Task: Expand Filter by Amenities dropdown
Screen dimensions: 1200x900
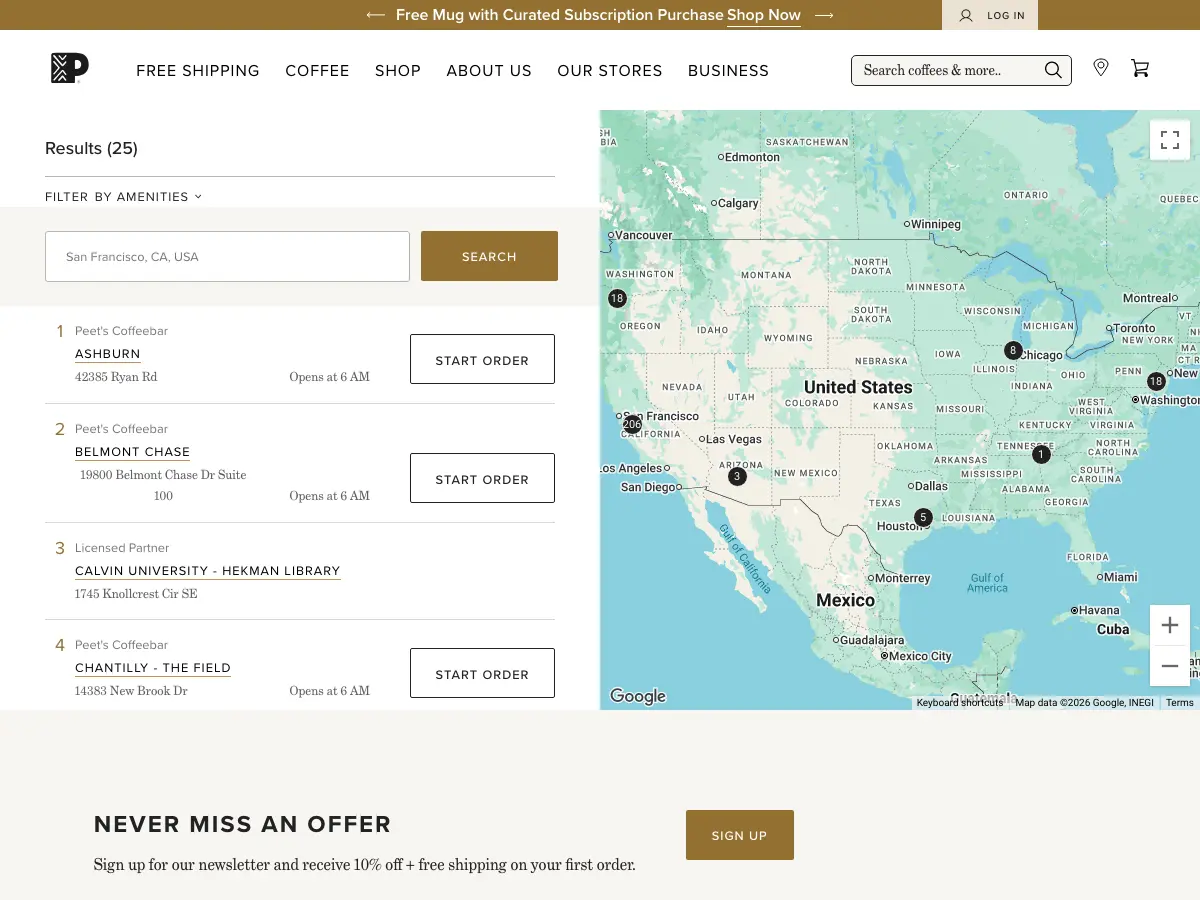Action: [124, 197]
